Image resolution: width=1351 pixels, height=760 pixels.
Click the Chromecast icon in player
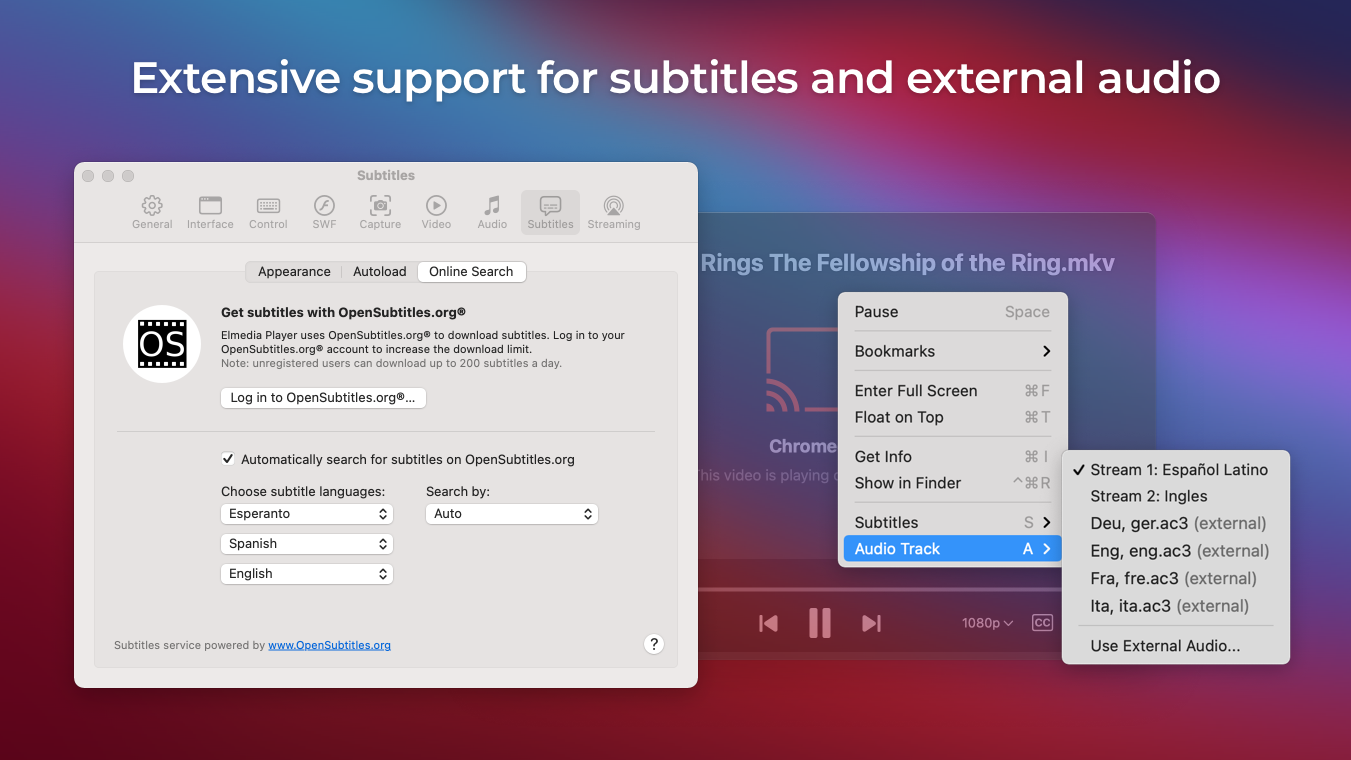[x=802, y=370]
